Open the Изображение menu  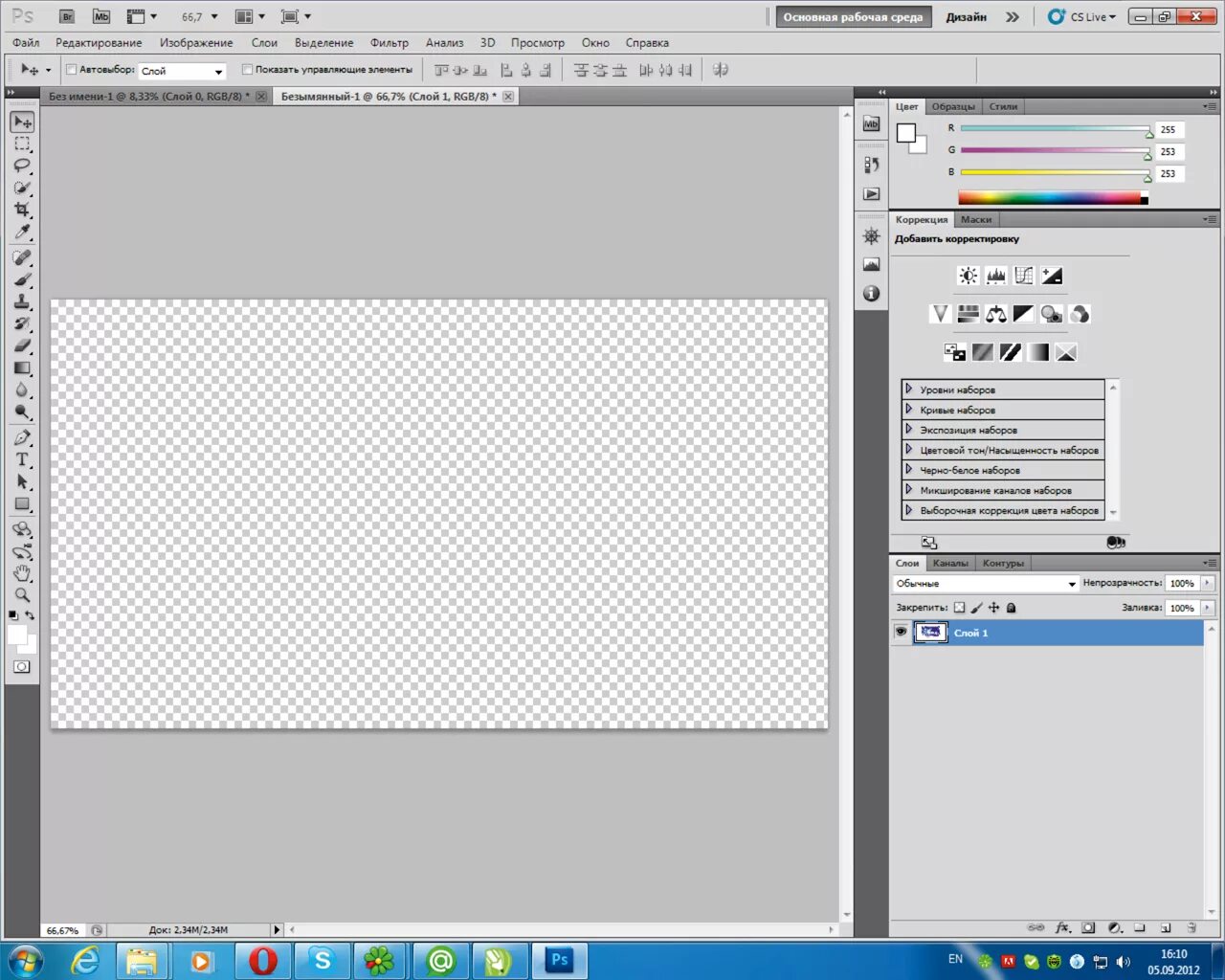[x=196, y=42]
